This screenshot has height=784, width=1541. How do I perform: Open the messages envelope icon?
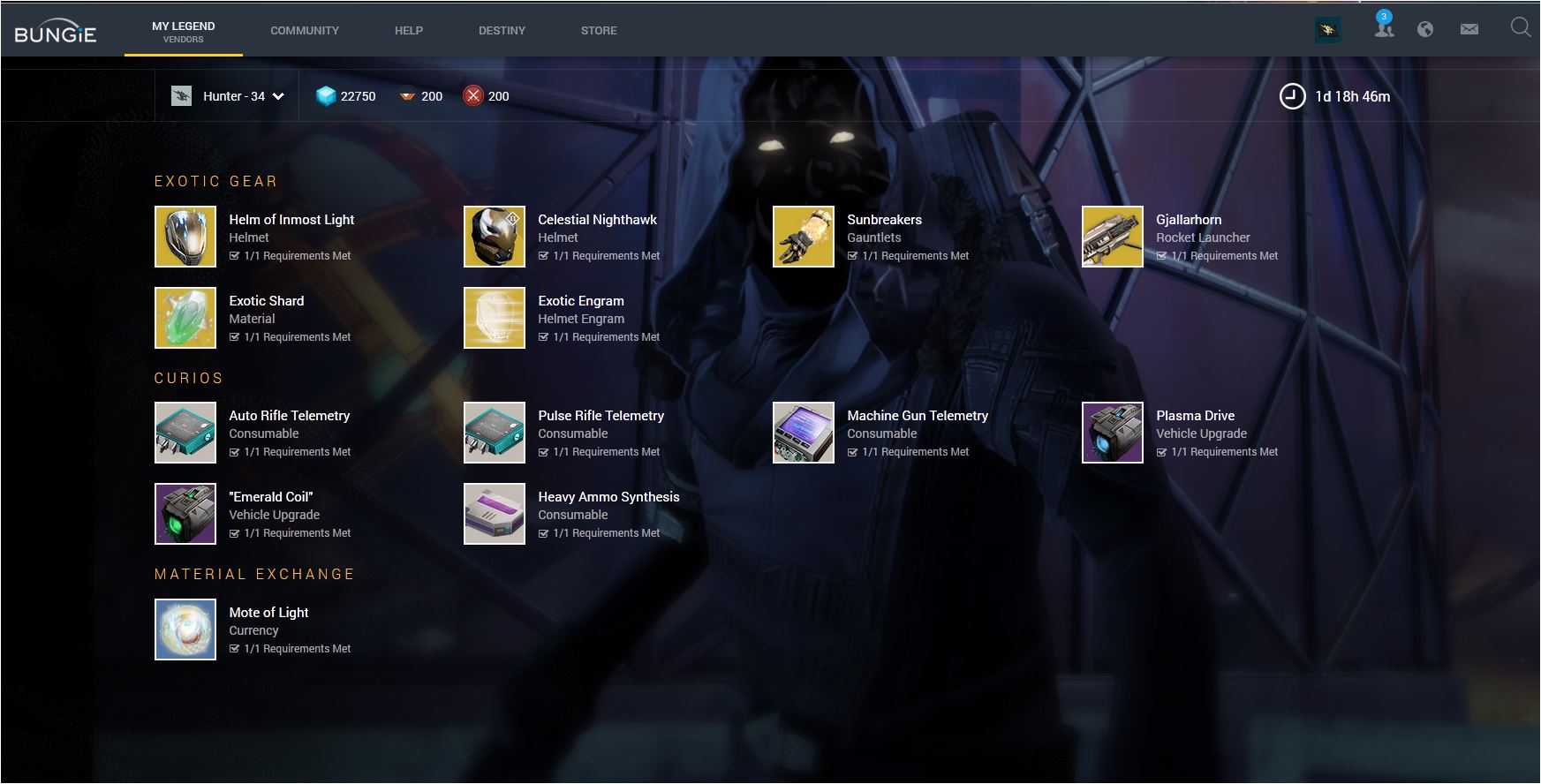(x=1469, y=29)
